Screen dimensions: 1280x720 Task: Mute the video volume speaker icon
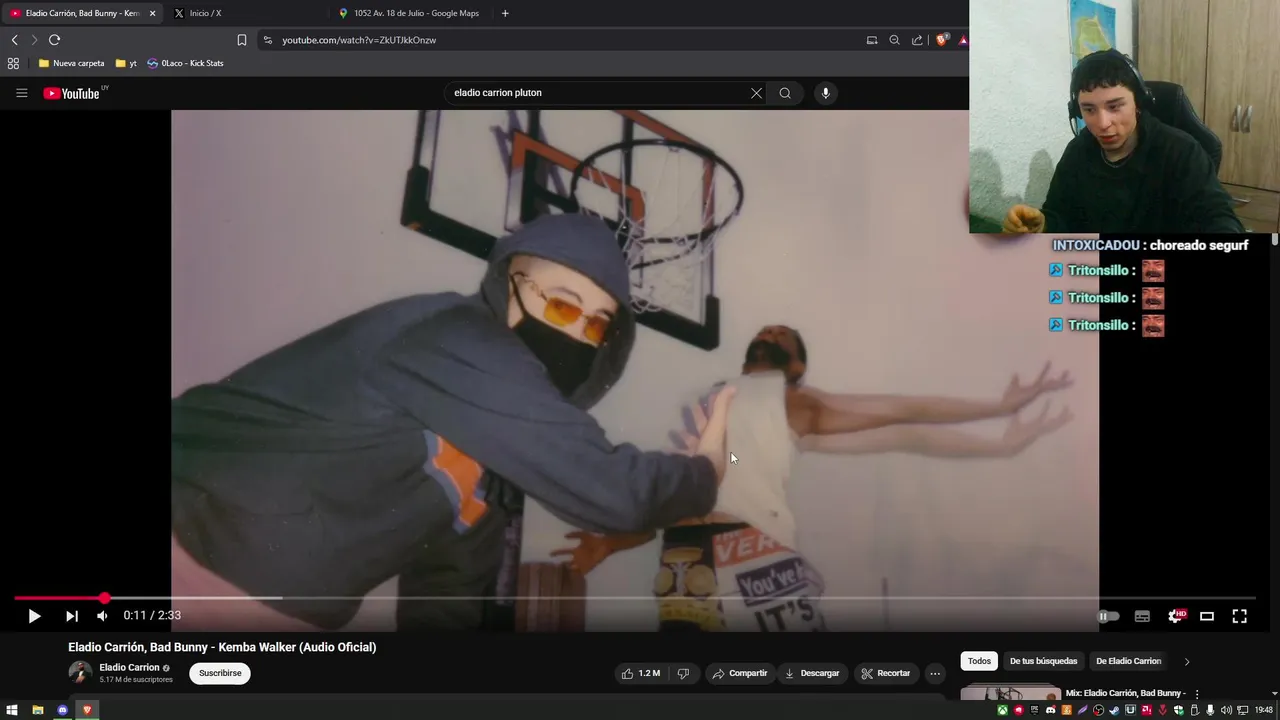101,616
